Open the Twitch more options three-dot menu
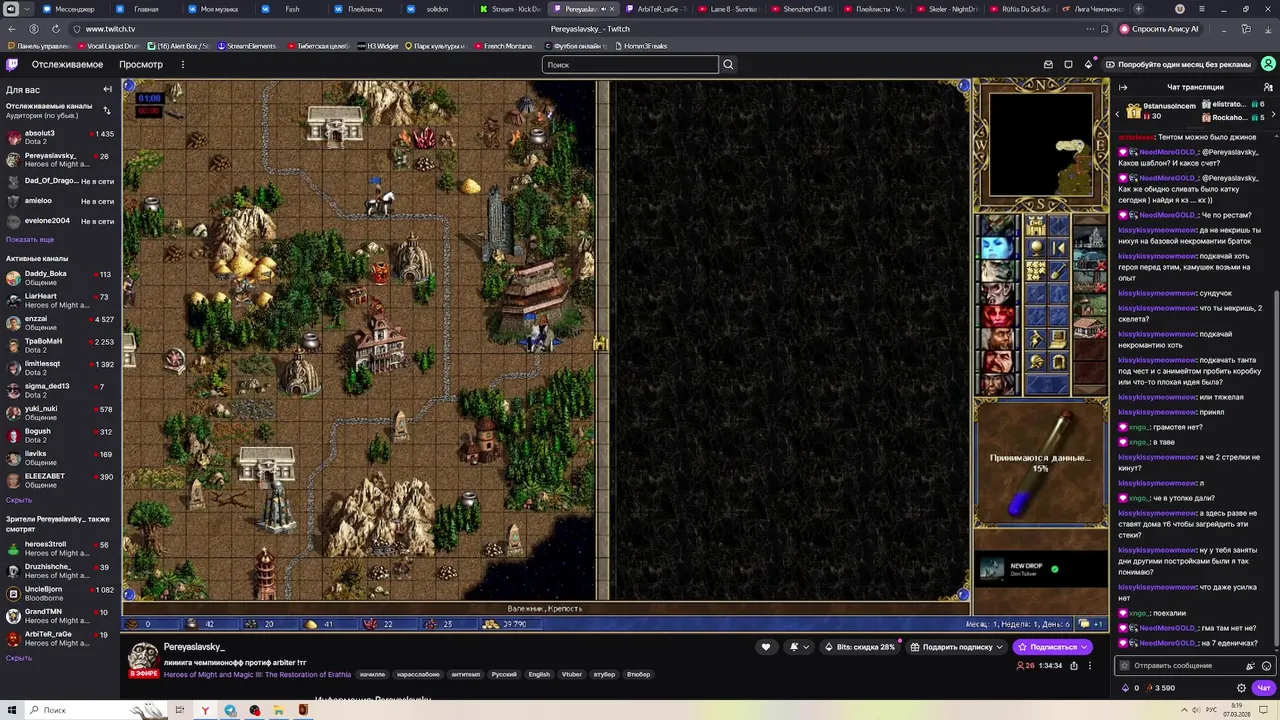This screenshot has width=1280, height=720. coord(182,64)
